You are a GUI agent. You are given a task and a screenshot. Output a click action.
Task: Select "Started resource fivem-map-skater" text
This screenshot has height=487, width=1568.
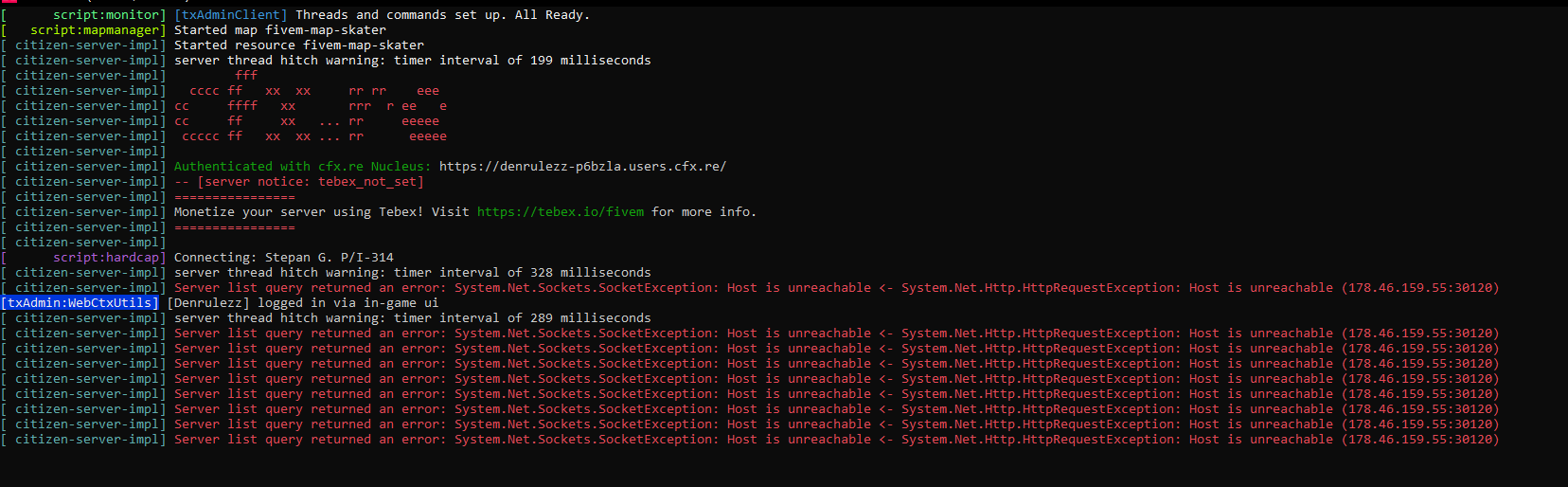[x=298, y=45]
